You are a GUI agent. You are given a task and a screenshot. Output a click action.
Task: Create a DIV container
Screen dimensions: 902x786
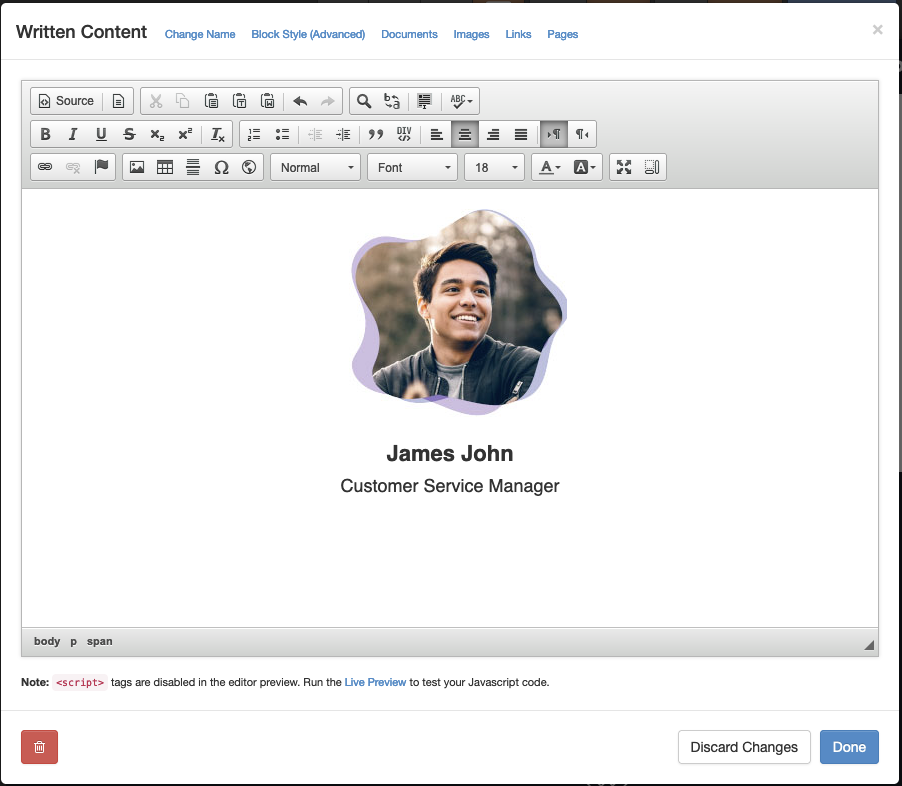[x=404, y=135]
